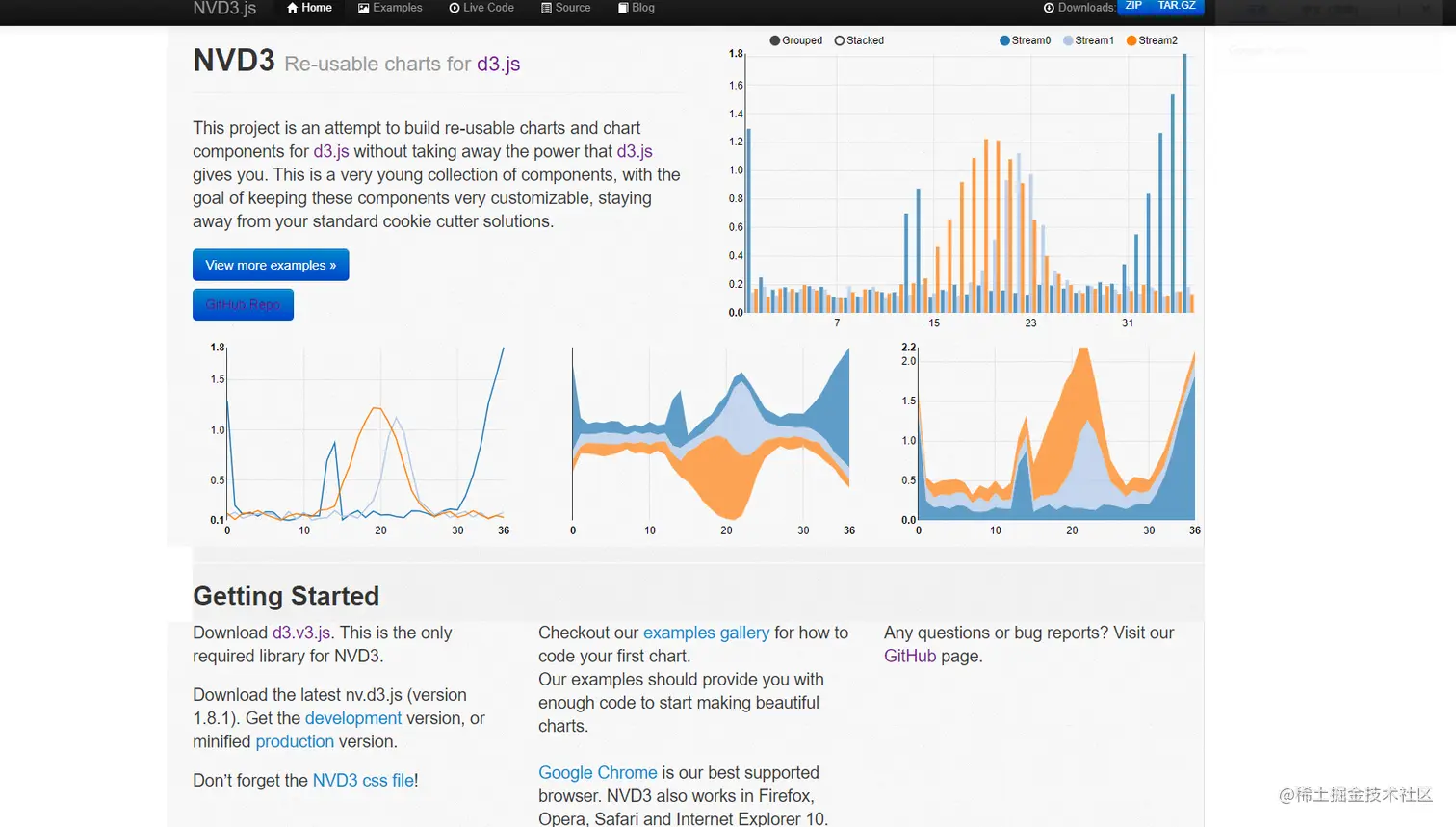
Task: Toggle Stream0 series in legend
Action: point(1026,40)
